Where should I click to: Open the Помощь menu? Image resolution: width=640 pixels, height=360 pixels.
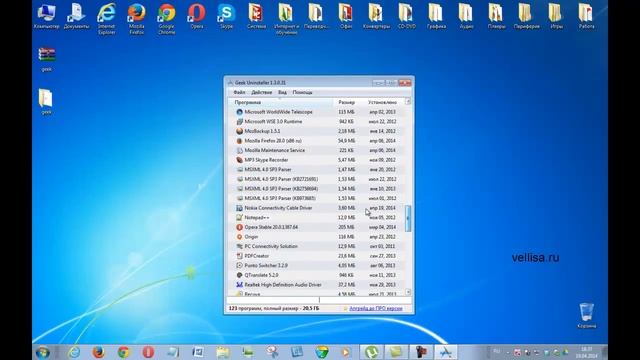click(x=302, y=93)
